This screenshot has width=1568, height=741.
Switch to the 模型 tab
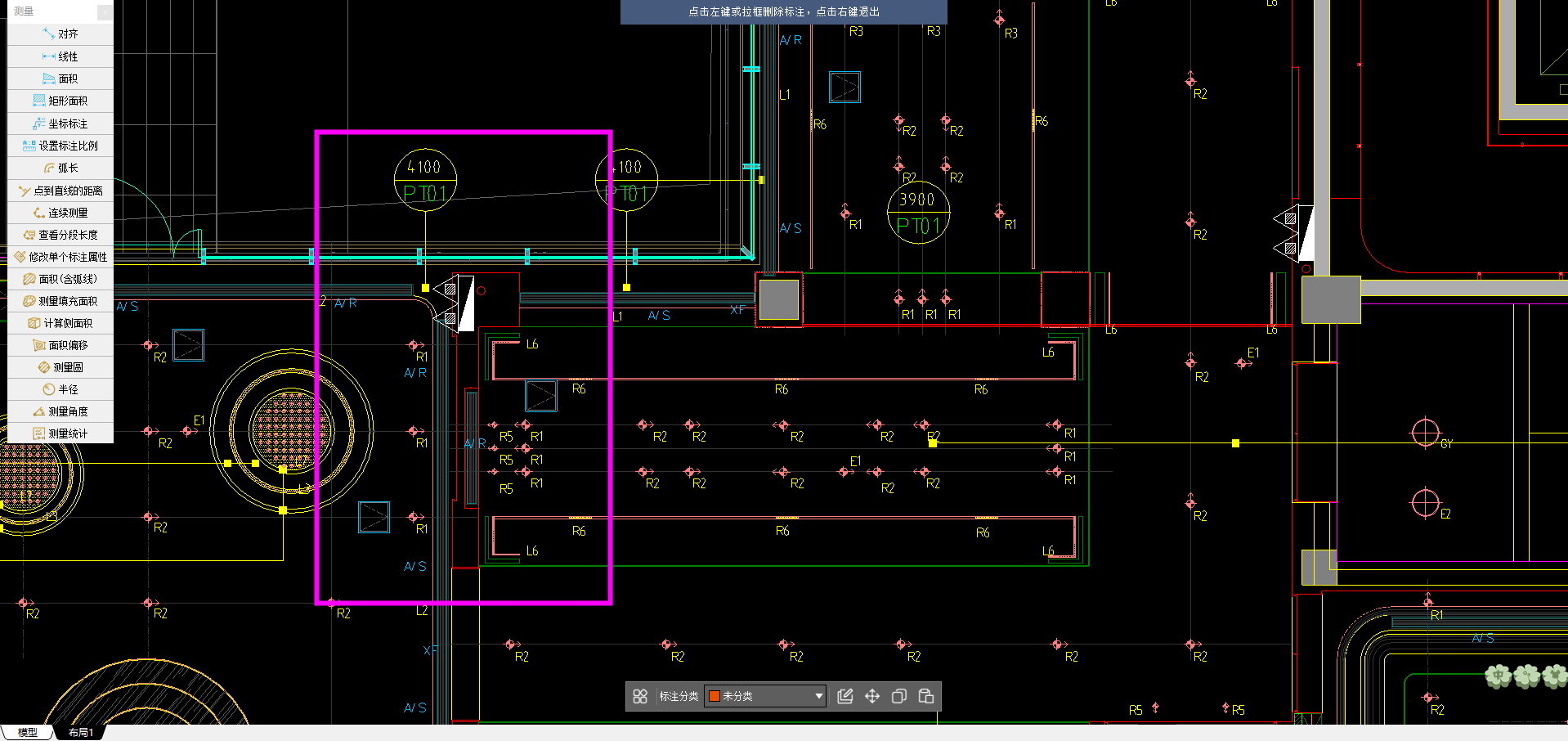28,732
